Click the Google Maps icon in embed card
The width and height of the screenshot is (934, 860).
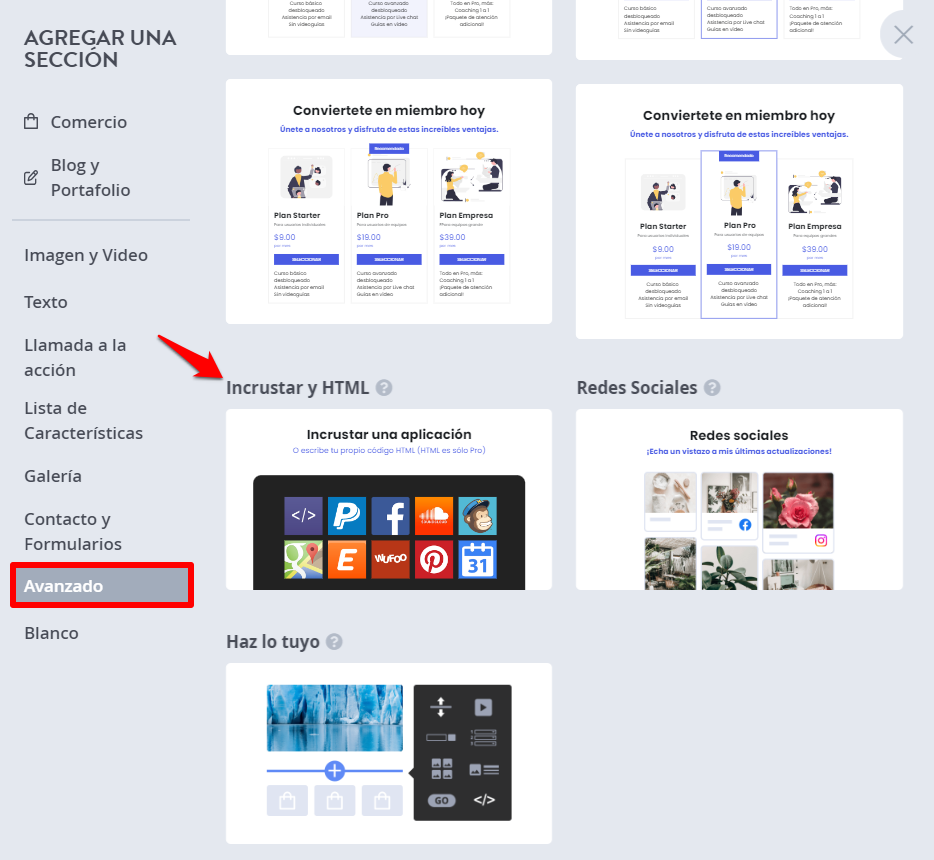tap(303, 559)
